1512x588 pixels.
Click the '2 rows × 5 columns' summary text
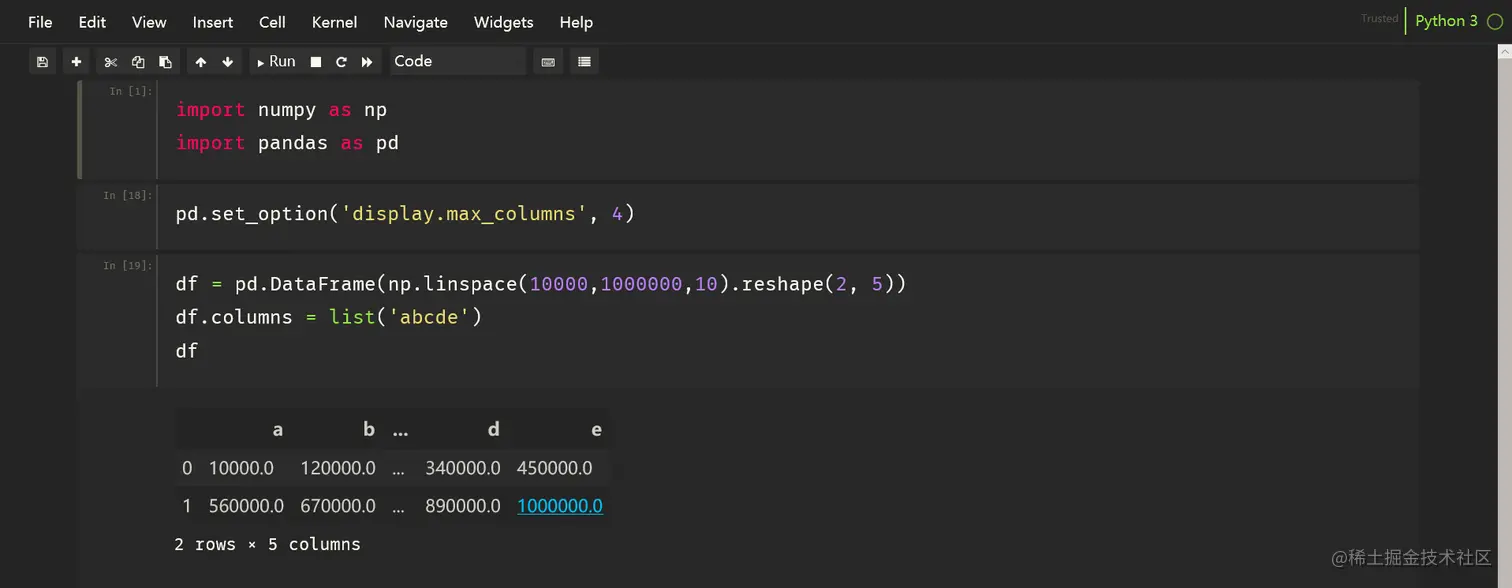(267, 545)
